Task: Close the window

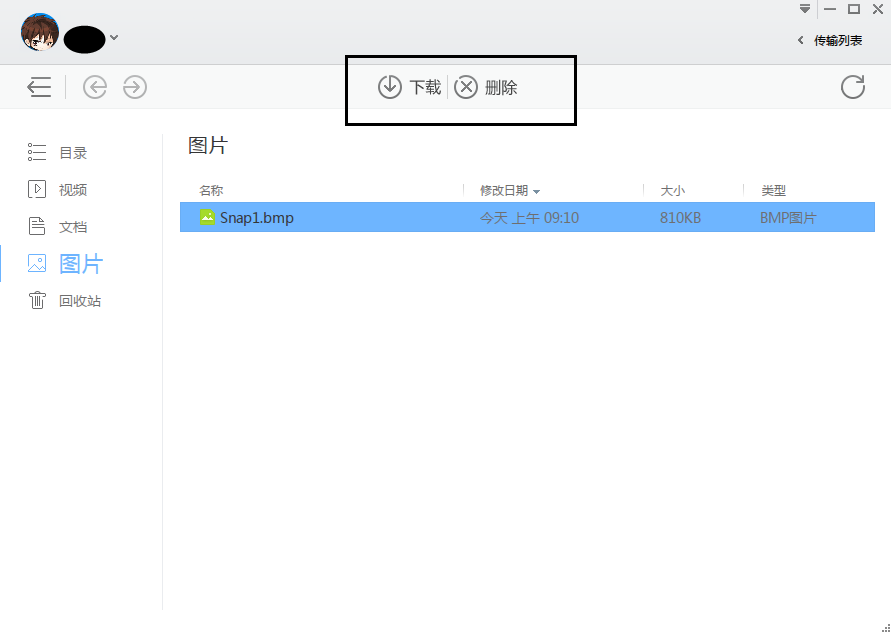Action: 878,9
